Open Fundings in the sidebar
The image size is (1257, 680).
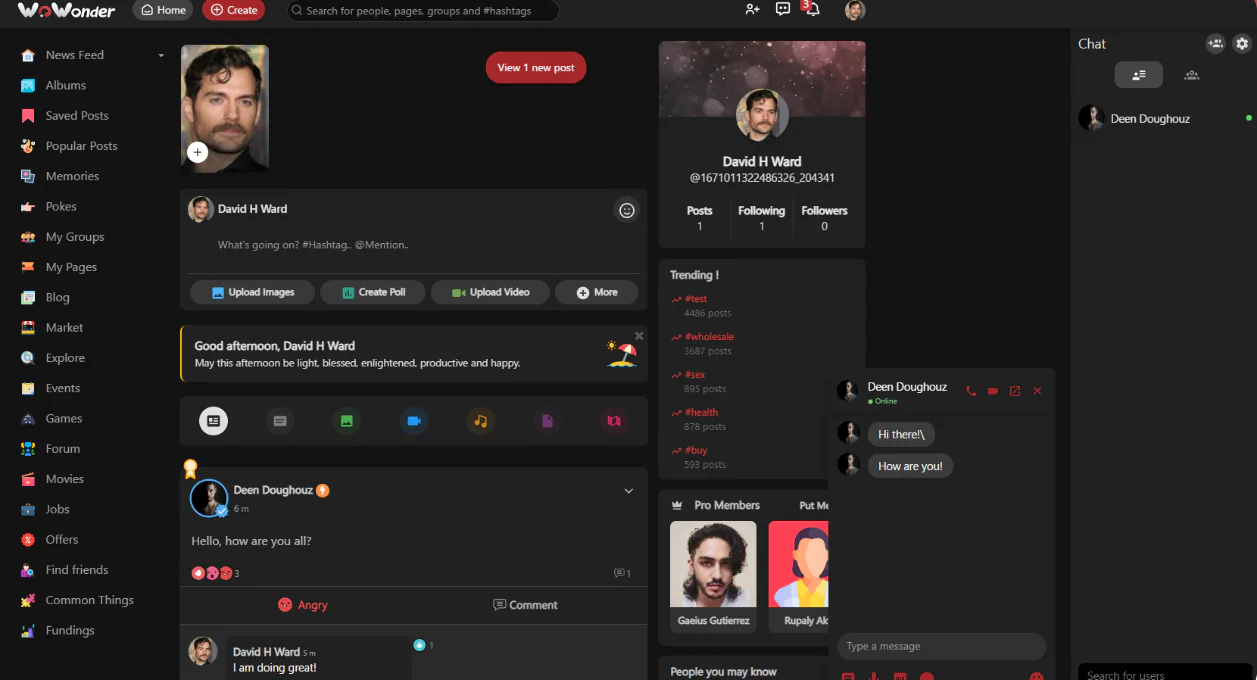point(70,631)
